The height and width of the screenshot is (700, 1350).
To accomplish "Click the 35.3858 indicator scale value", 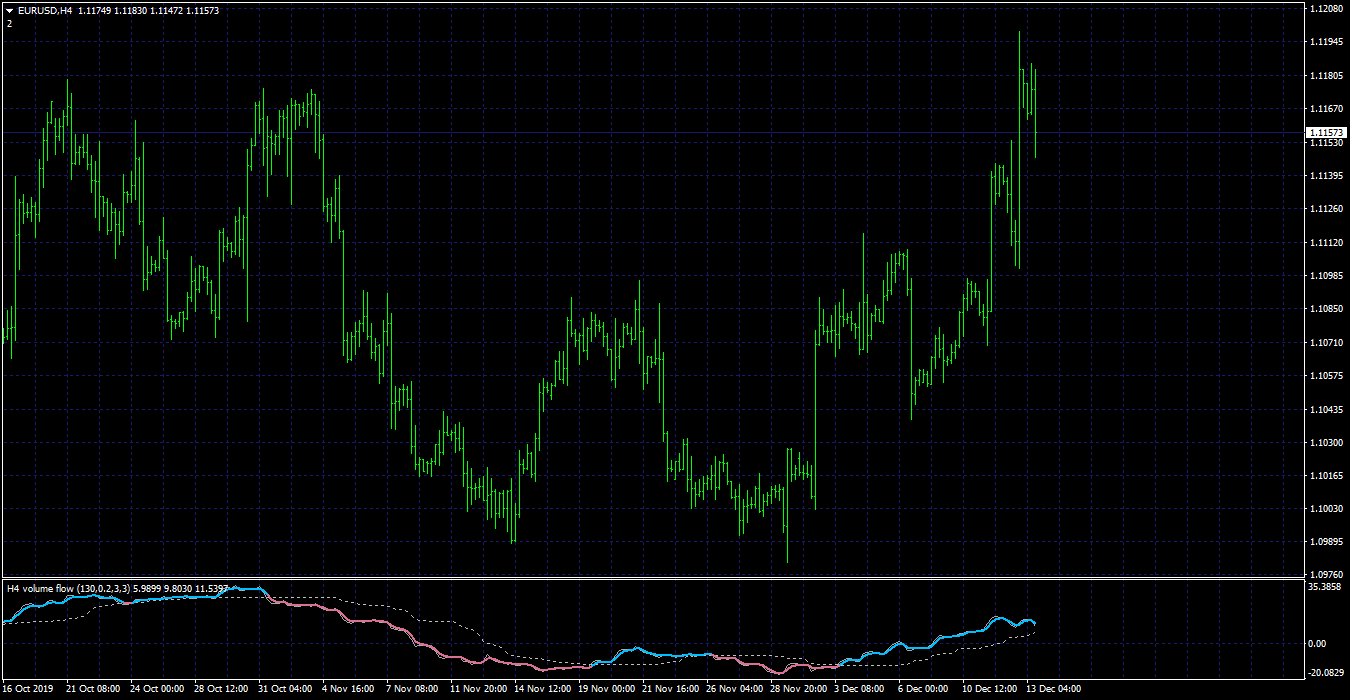I will click(1325, 587).
